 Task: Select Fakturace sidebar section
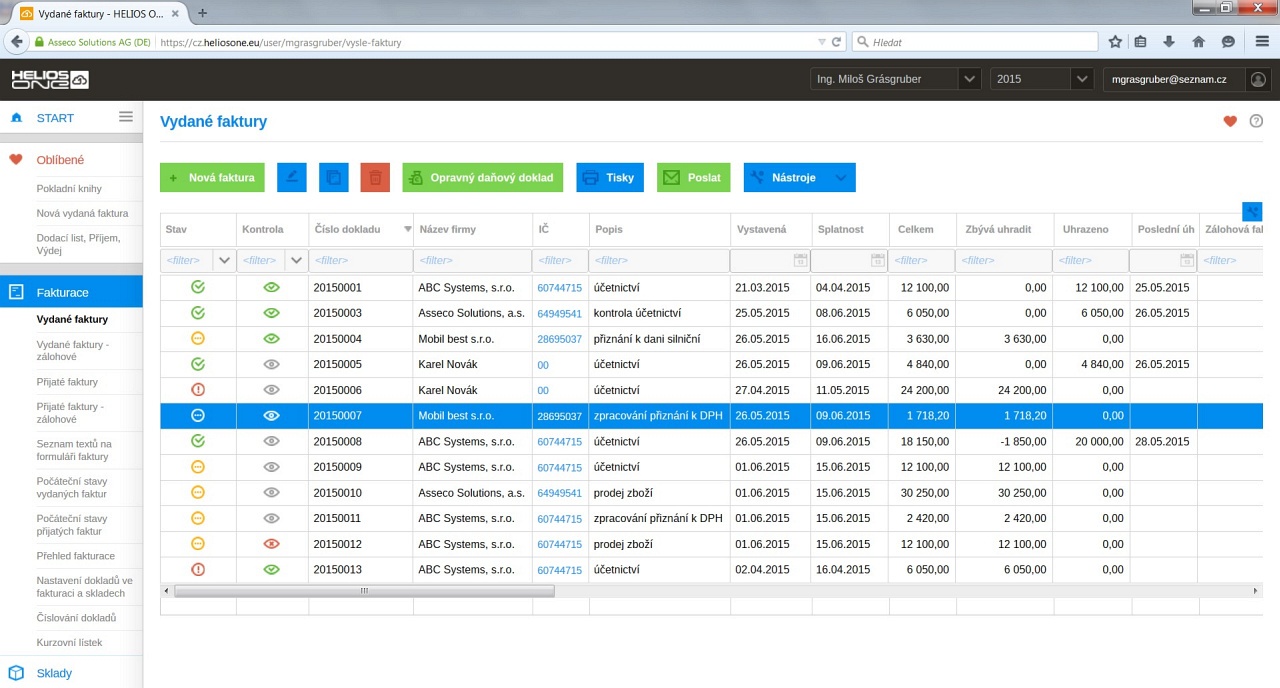click(71, 292)
